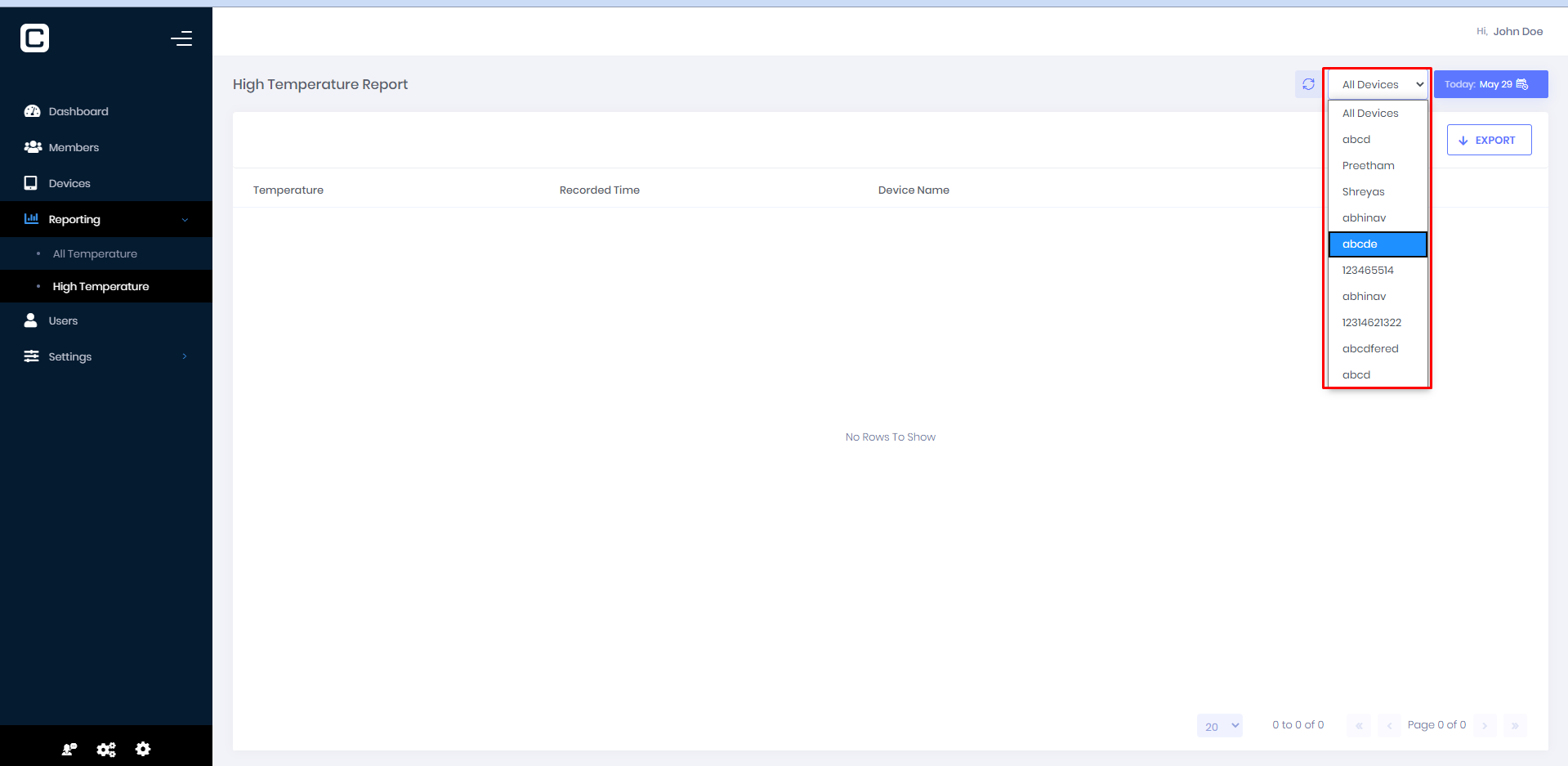Collapse the Reporting menu
1568x766 pixels.
coord(106,219)
